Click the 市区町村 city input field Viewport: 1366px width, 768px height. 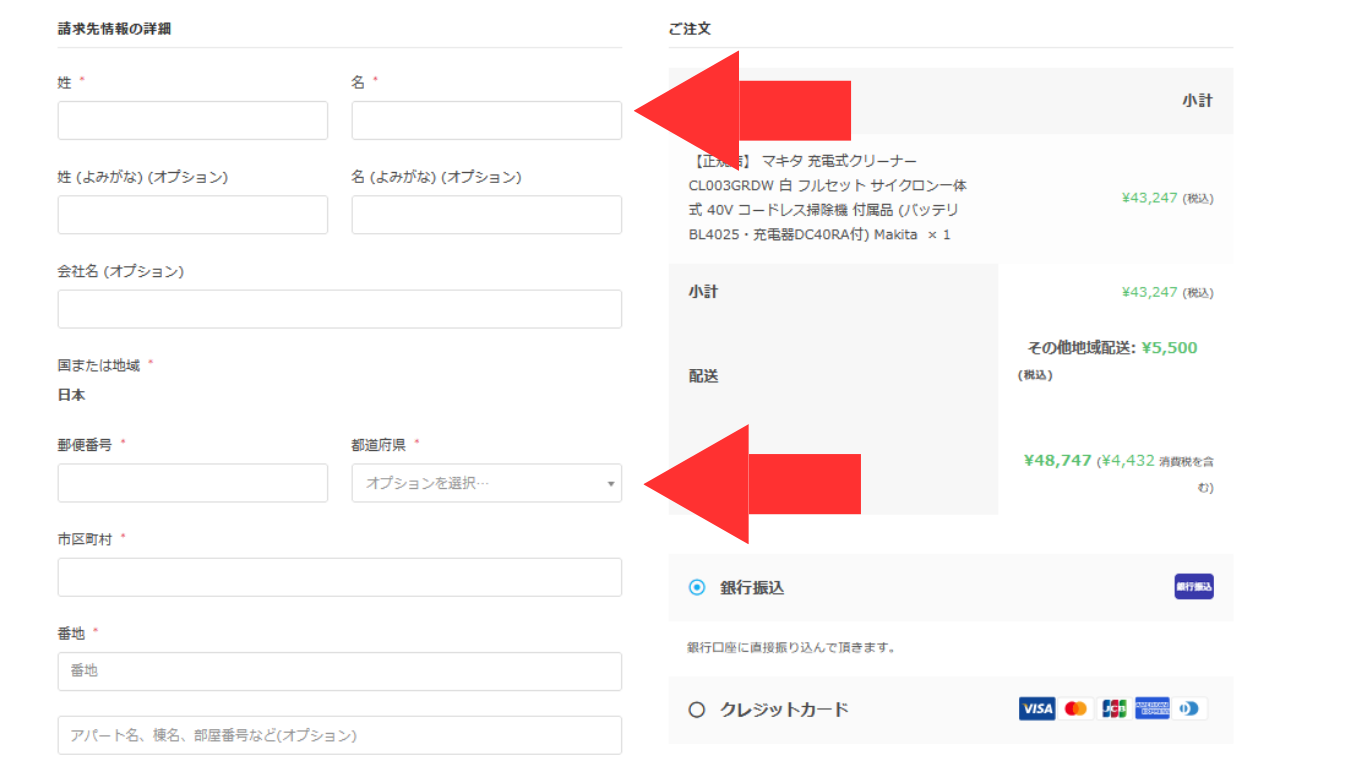pyautogui.click(x=340, y=577)
